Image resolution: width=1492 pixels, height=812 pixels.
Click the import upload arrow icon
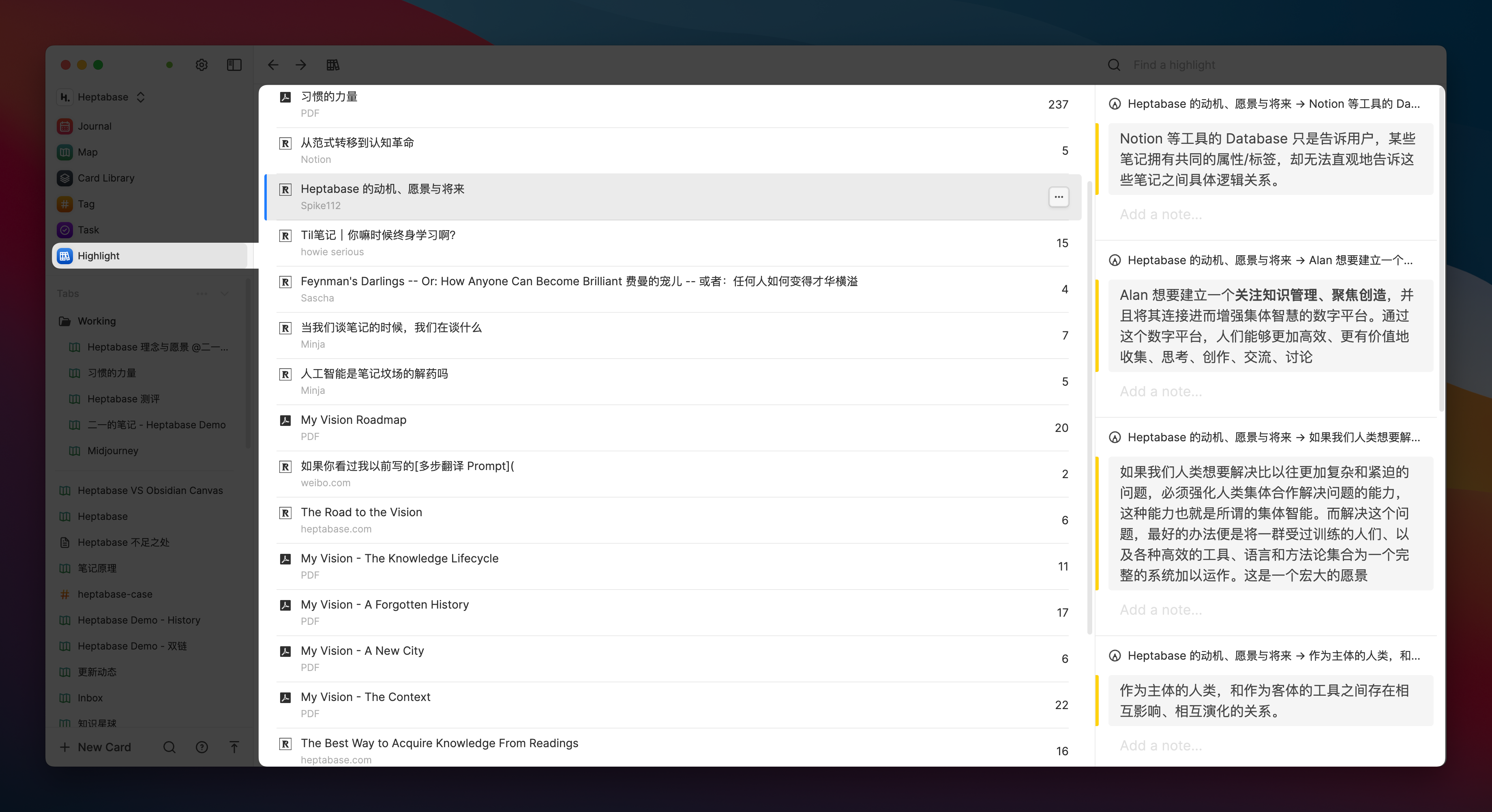pyautogui.click(x=234, y=747)
